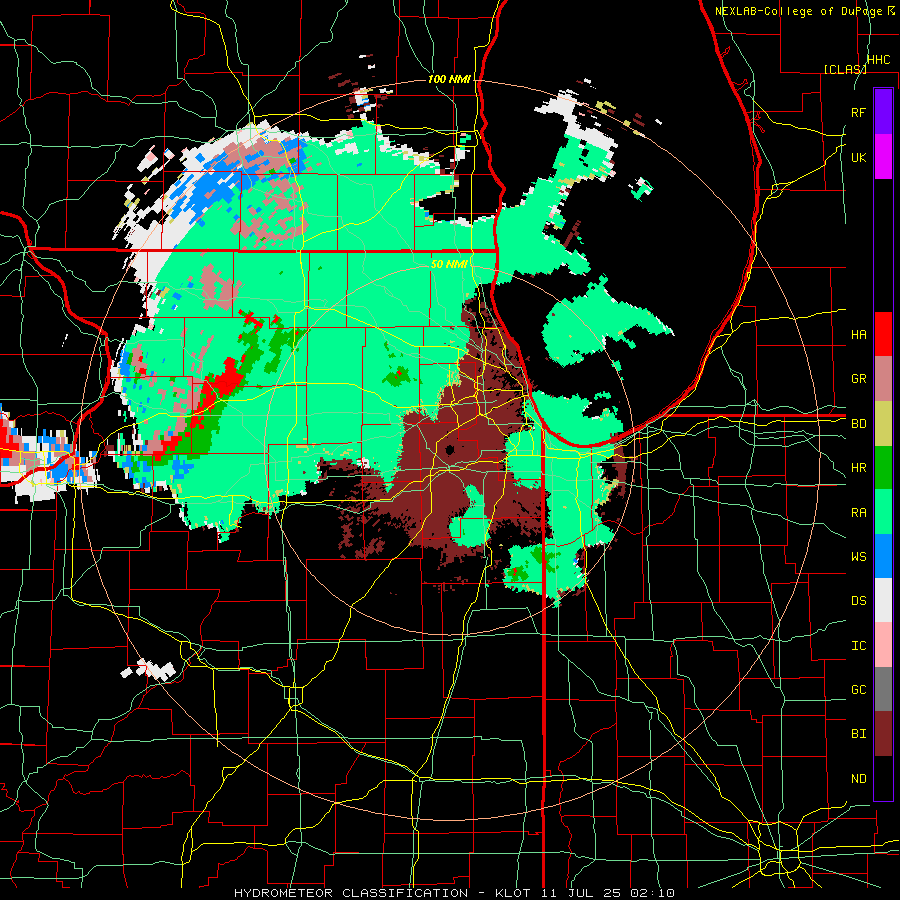The height and width of the screenshot is (900, 900).
Task: Click the 02:10 timestamp text
Action: 651,893
